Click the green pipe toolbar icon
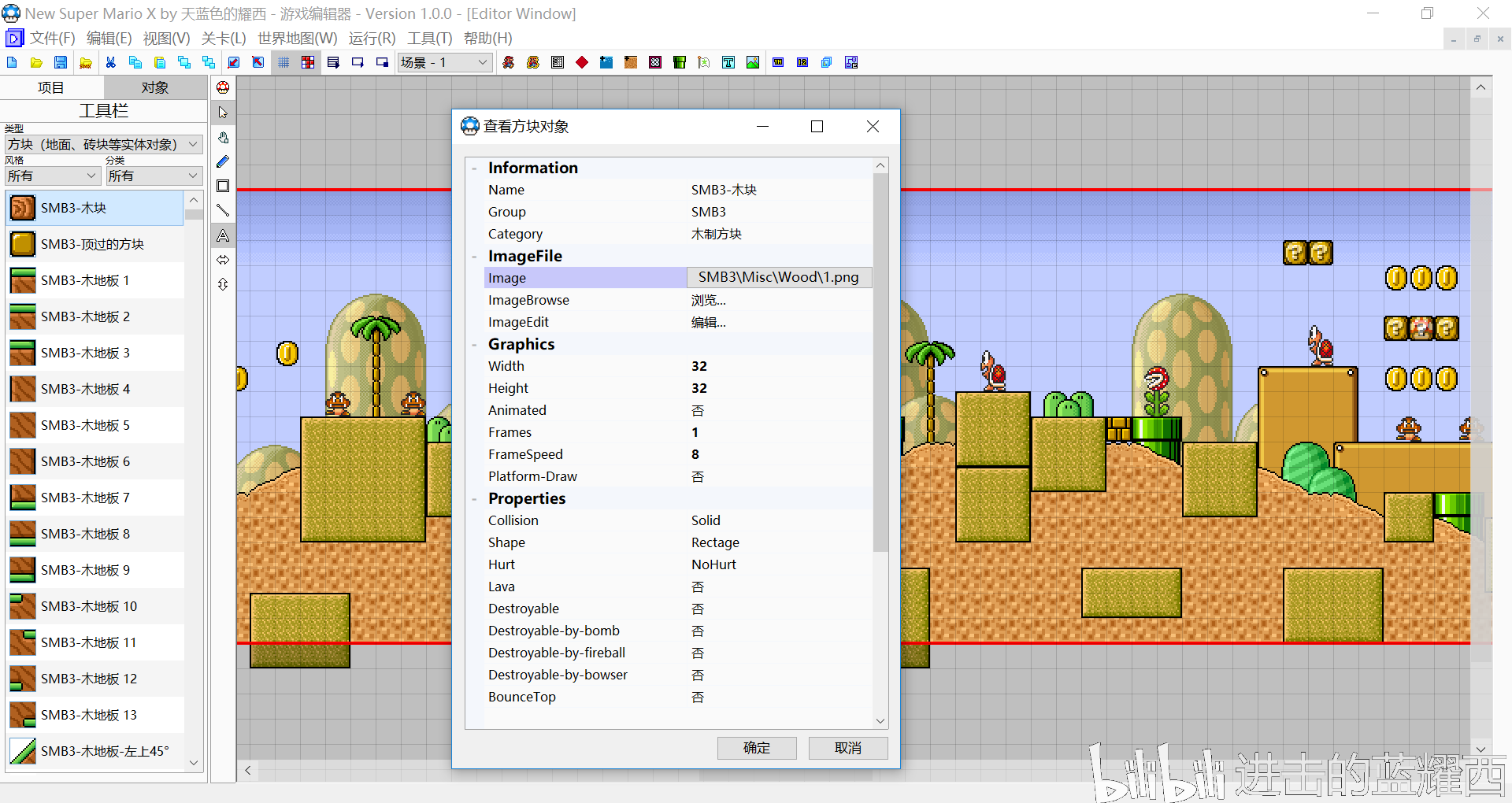The image size is (1512, 803). tap(680, 63)
